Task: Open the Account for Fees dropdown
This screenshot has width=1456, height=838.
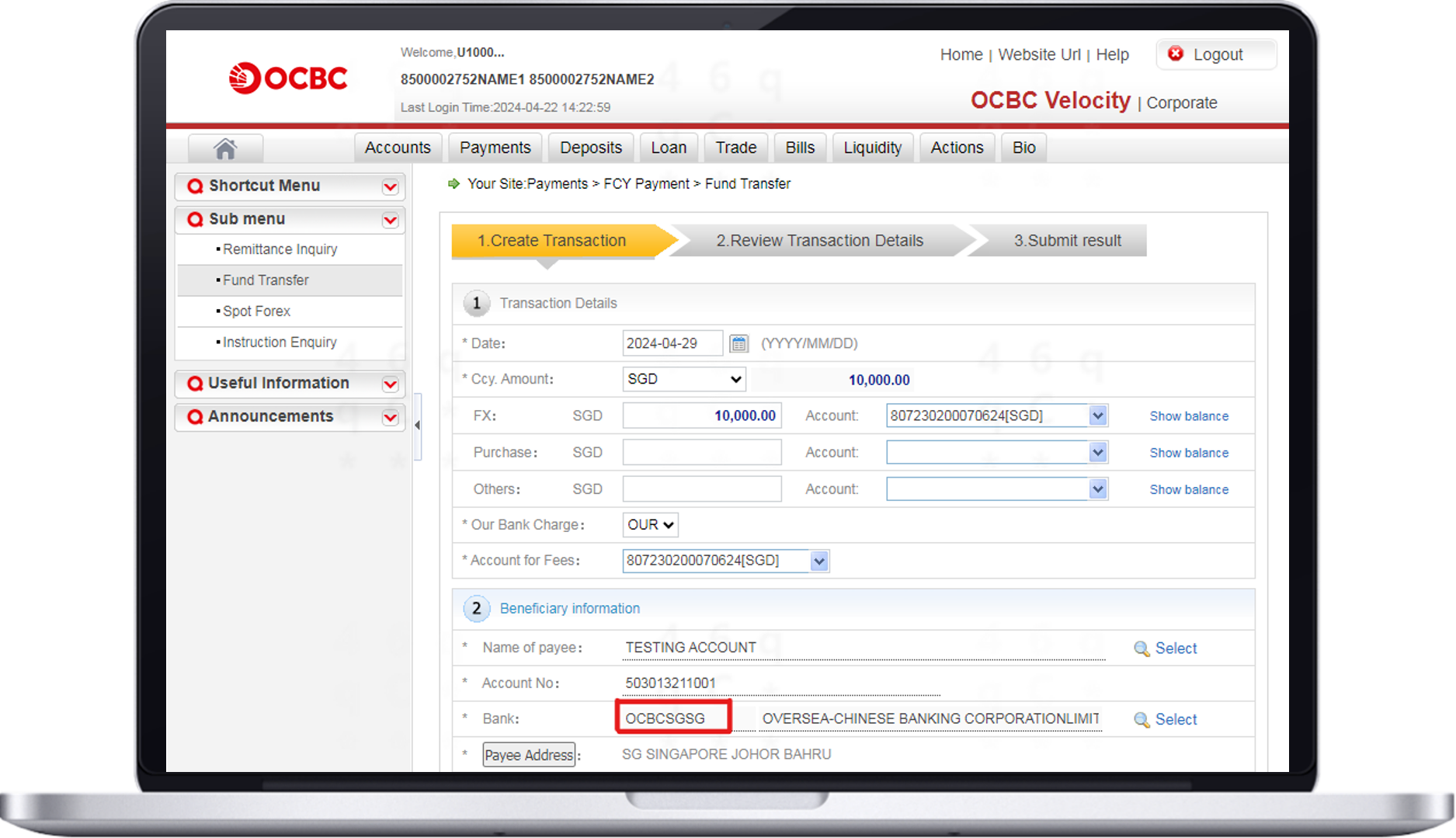Action: coord(819,561)
